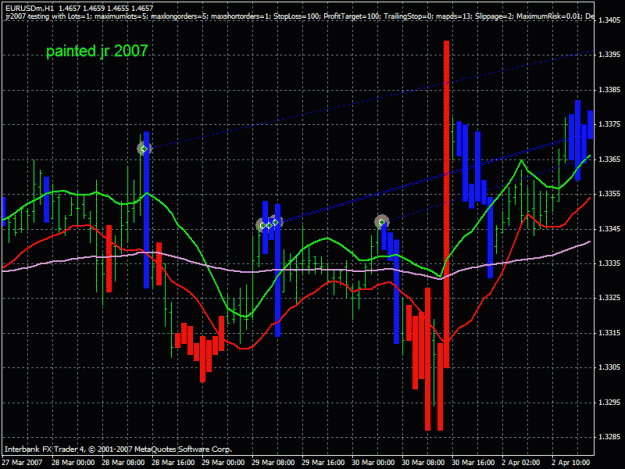
Task: Click the order marker above 30 Mar 00:00
Action: tap(381, 222)
